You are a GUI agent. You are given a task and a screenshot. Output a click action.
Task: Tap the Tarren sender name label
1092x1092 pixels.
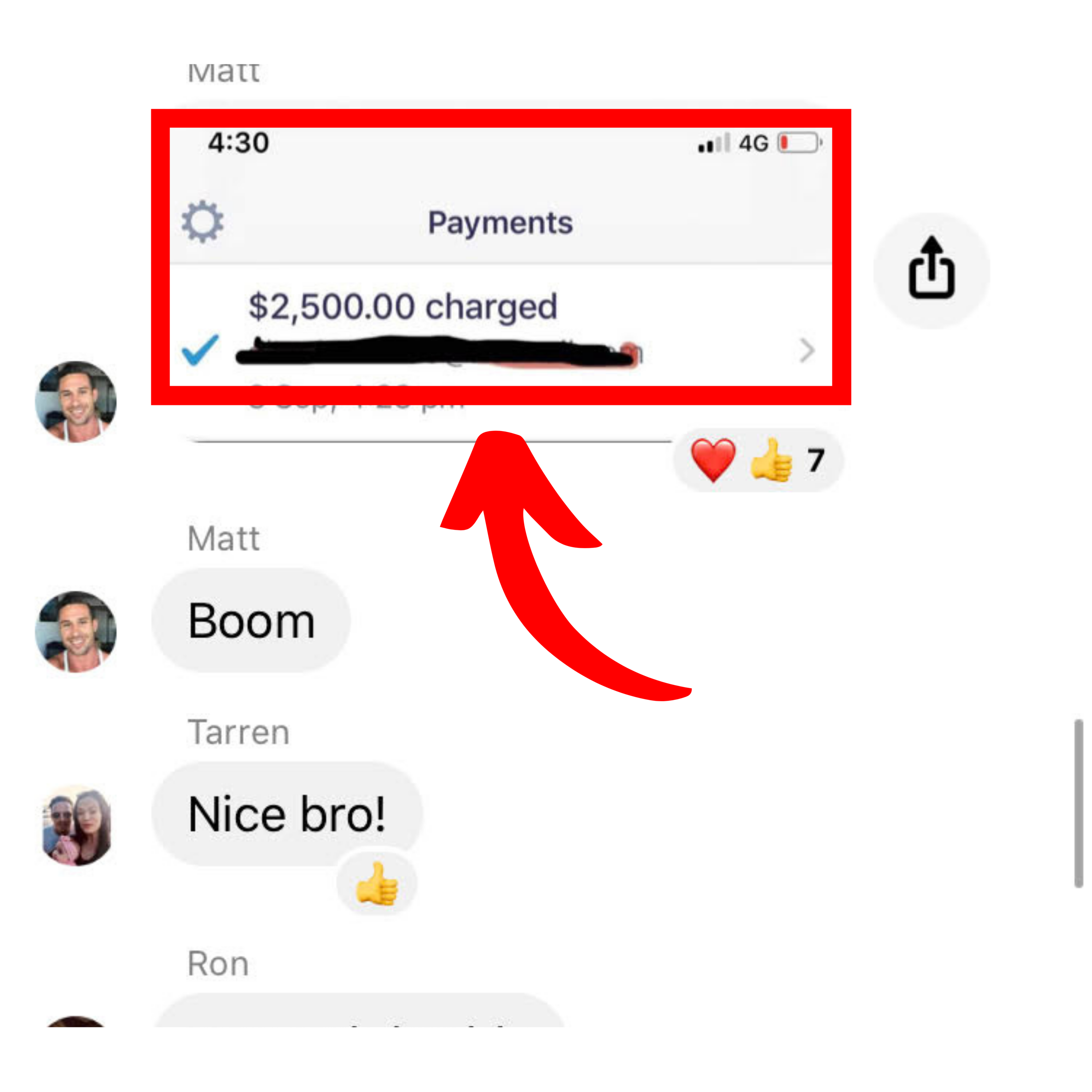pyautogui.click(x=238, y=732)
